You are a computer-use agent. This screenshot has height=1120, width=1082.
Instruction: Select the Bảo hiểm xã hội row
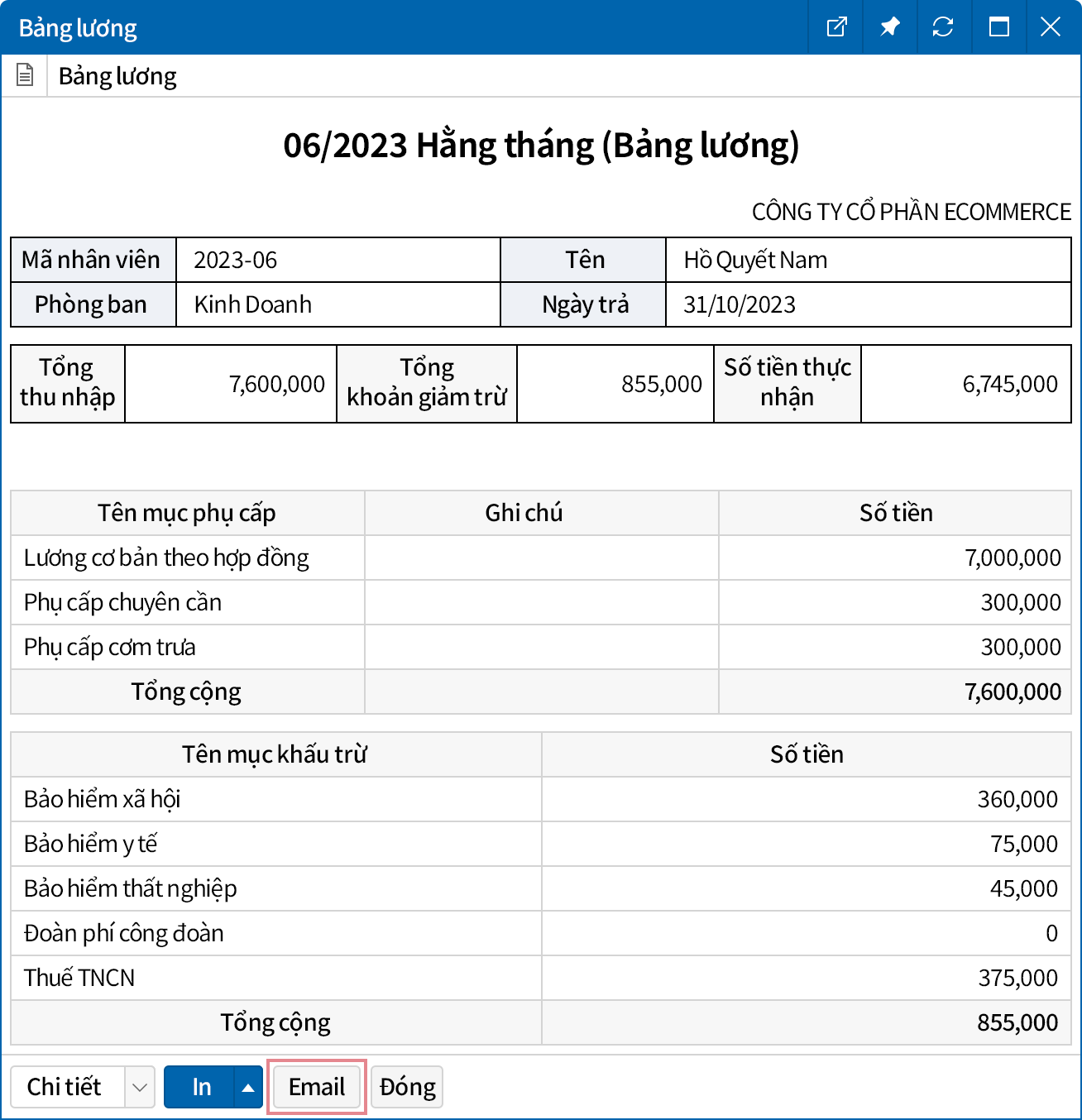click(x=103, y=799)
